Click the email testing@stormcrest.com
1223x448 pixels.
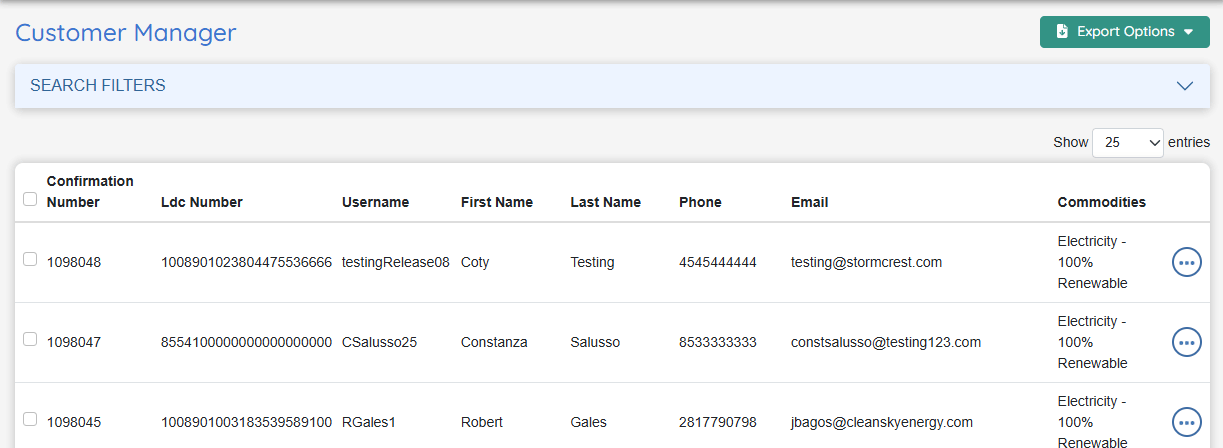[x=866, y=262]
